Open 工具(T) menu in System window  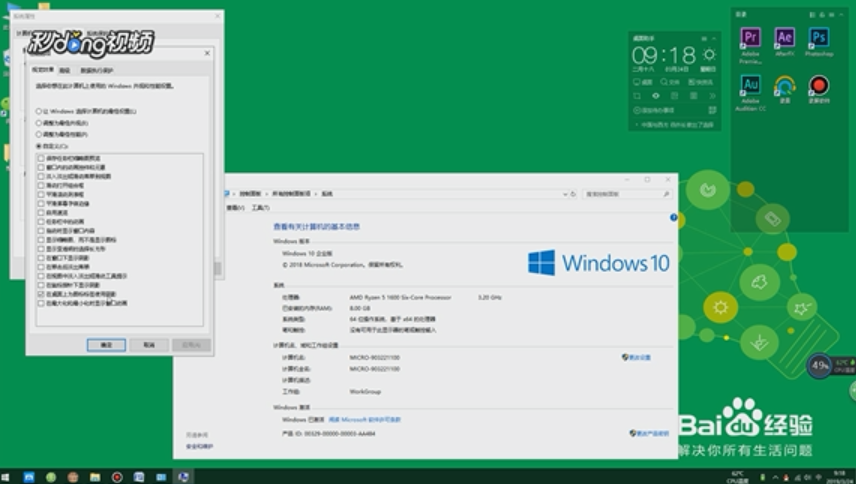[x=260, y=208]
